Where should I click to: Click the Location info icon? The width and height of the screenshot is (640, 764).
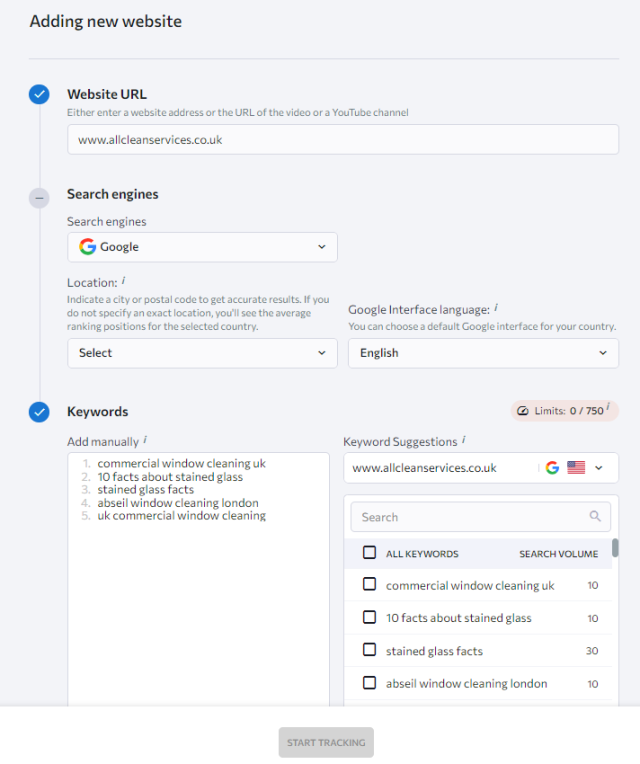point(123,283)
